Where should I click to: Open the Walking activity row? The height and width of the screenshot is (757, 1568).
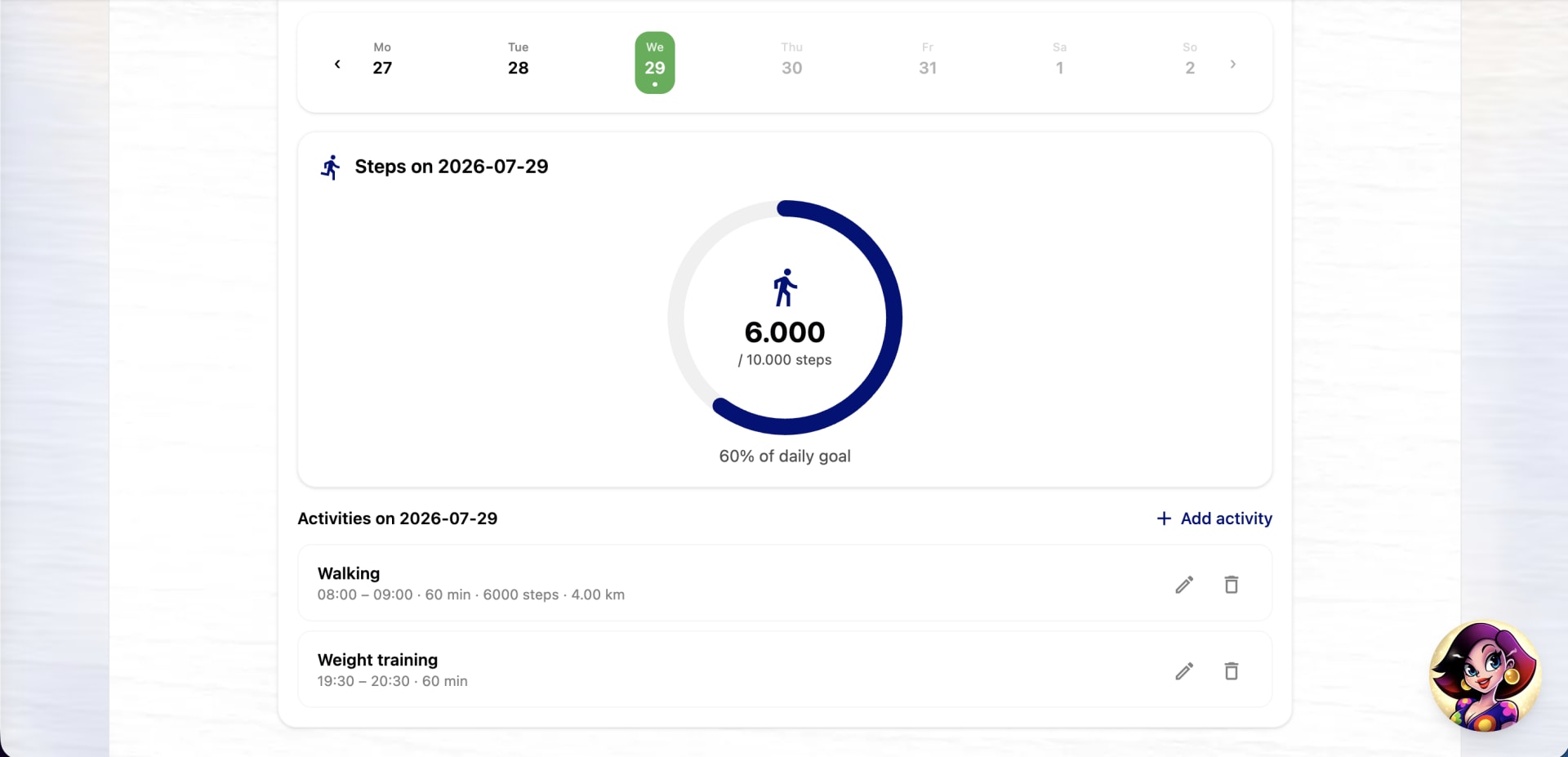[x=785, y=583]
